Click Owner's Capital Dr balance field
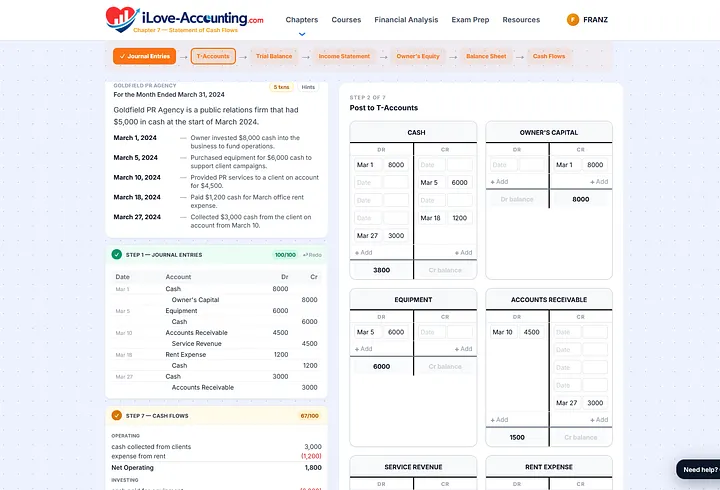720x490 pixels. pos(517,199)
